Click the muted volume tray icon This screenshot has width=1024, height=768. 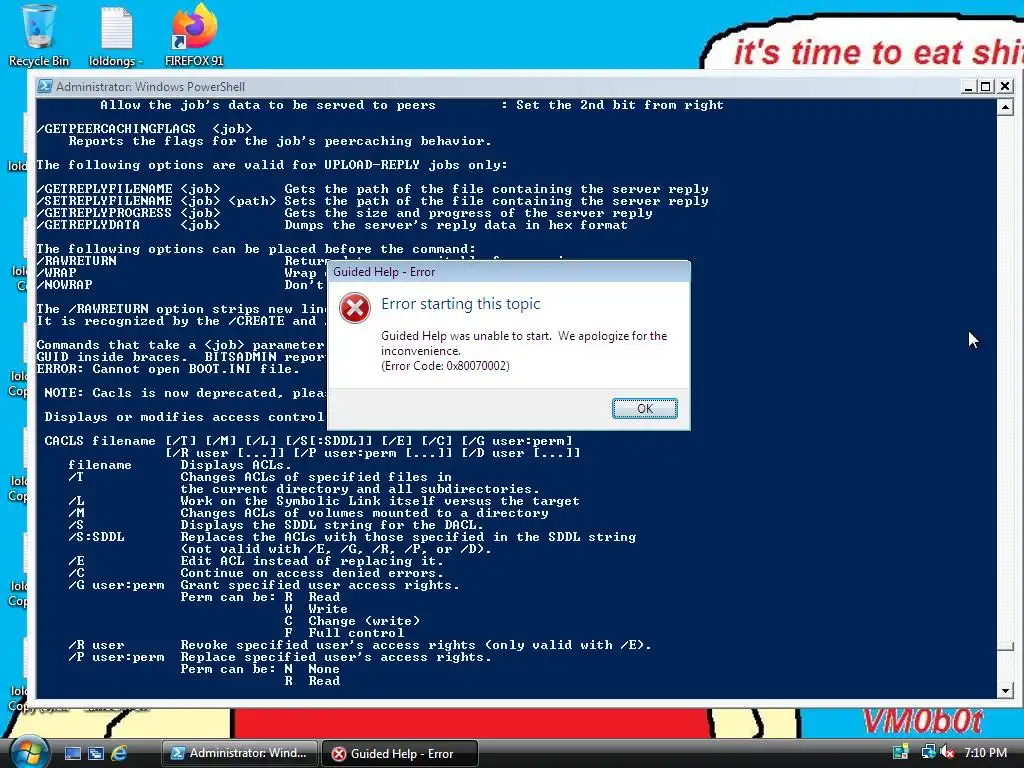(x=948, y=753)
